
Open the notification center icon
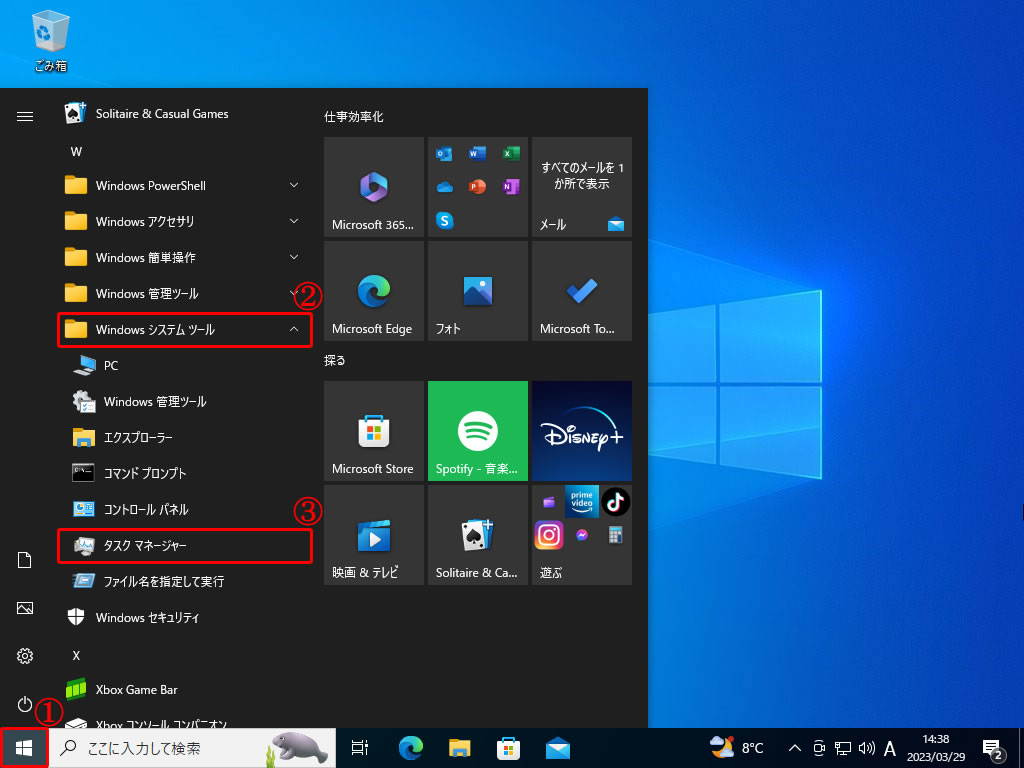tap(992, 749)
